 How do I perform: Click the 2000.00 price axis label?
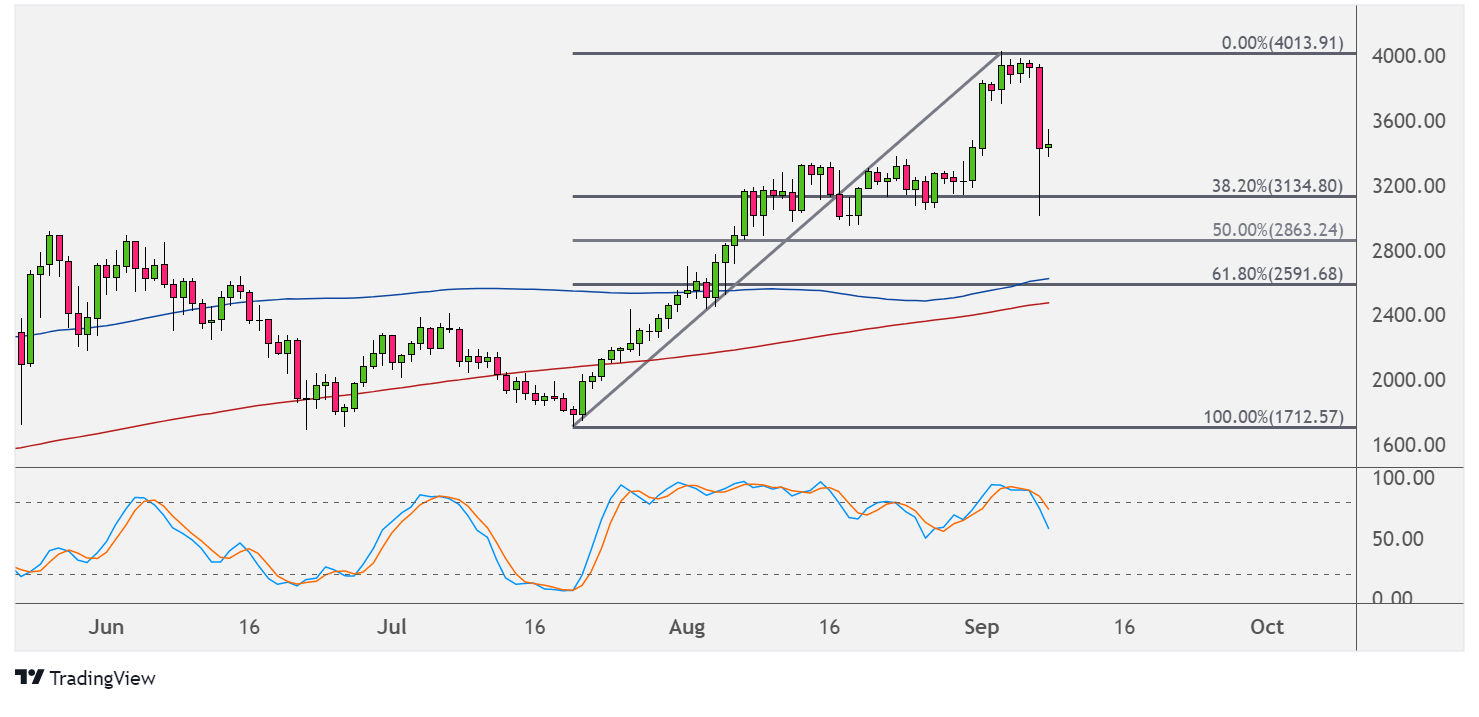click(1411, 380)
